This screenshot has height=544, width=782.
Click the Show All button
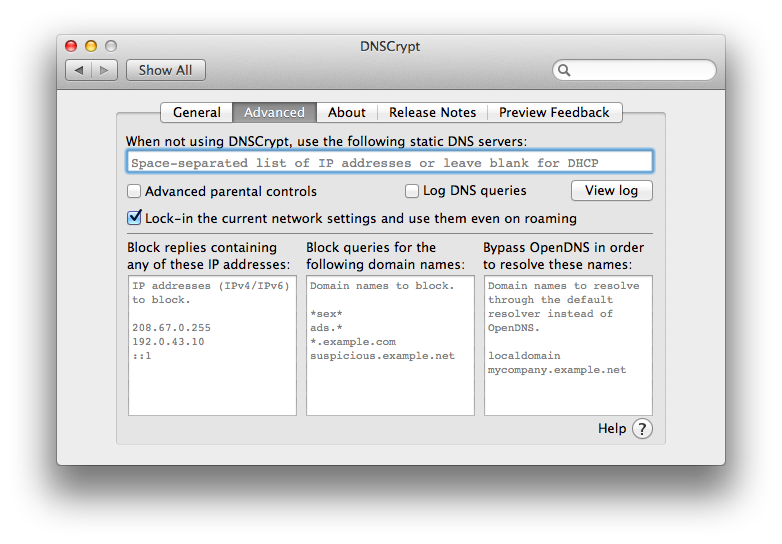click(165, 70)
